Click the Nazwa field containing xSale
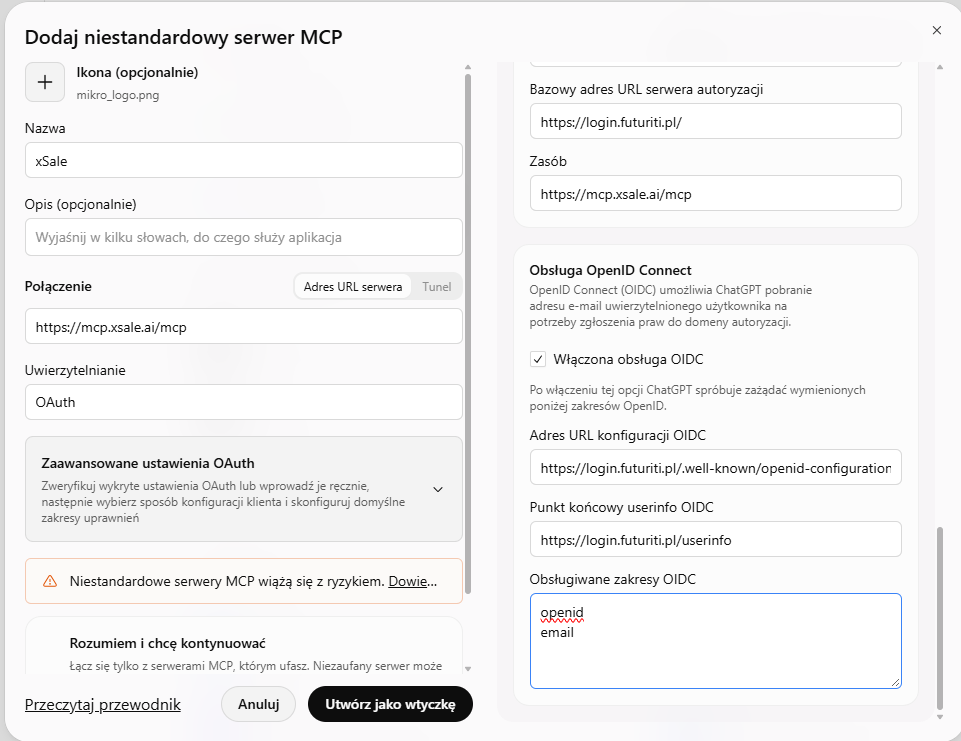Screen dimensions: 961x741 [243, 161]
